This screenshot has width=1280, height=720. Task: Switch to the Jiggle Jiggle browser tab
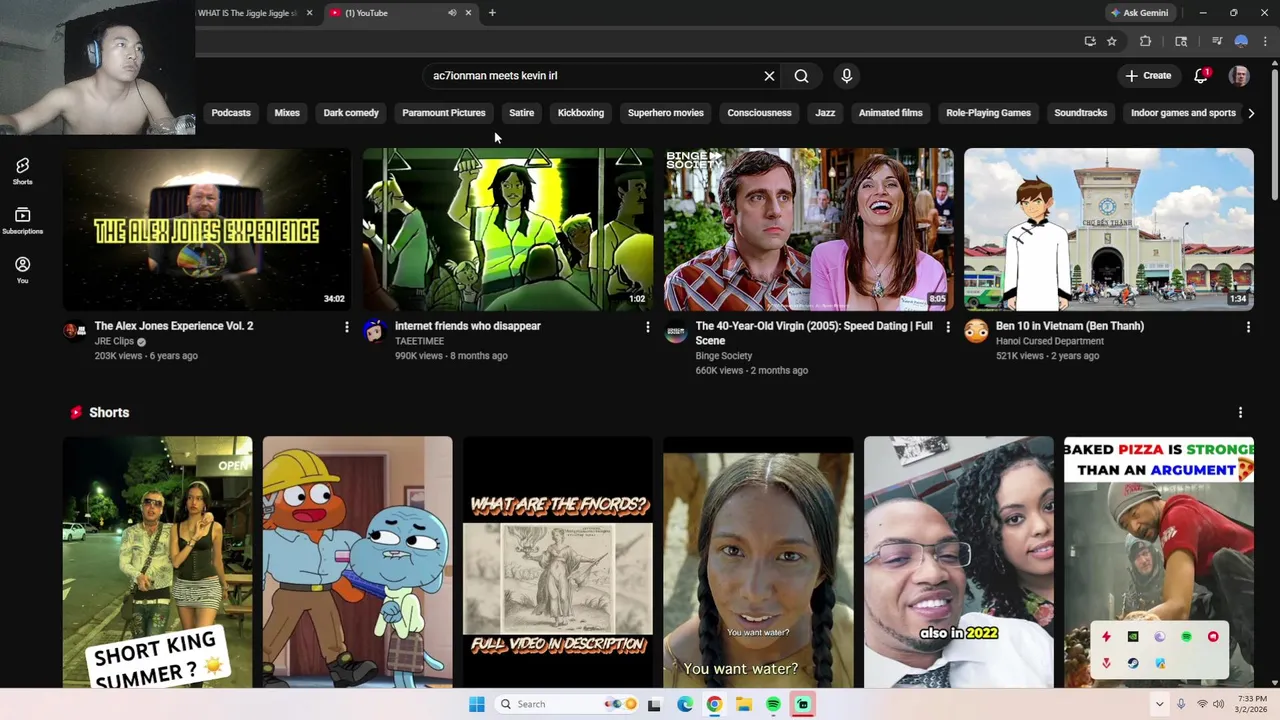coord(248,13)
